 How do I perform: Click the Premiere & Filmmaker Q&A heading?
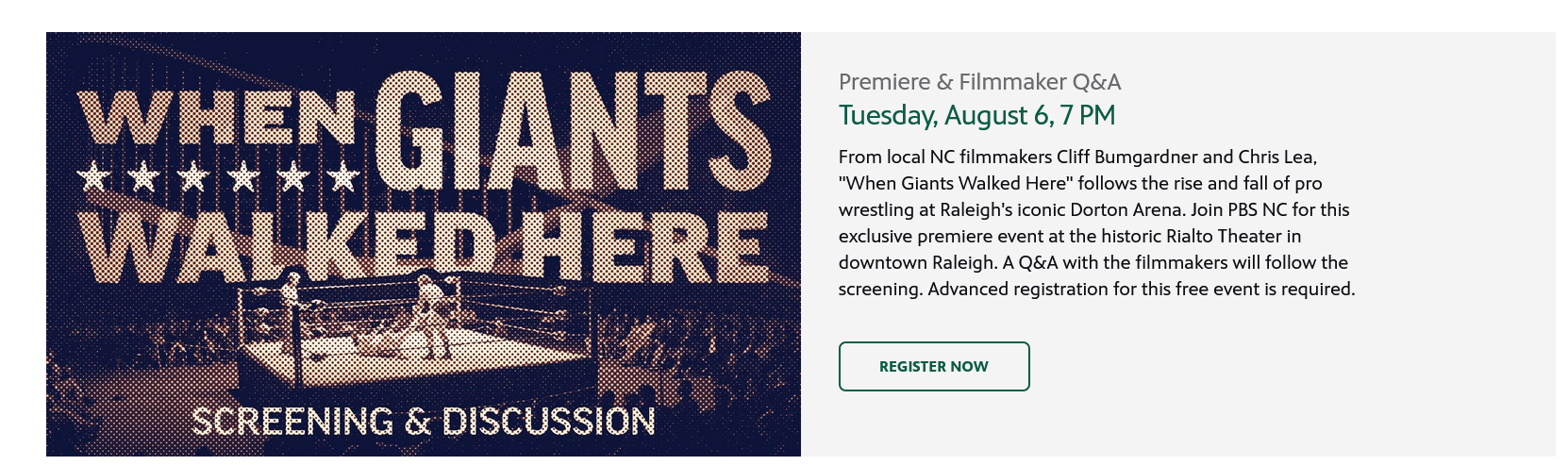click(979, 82)
